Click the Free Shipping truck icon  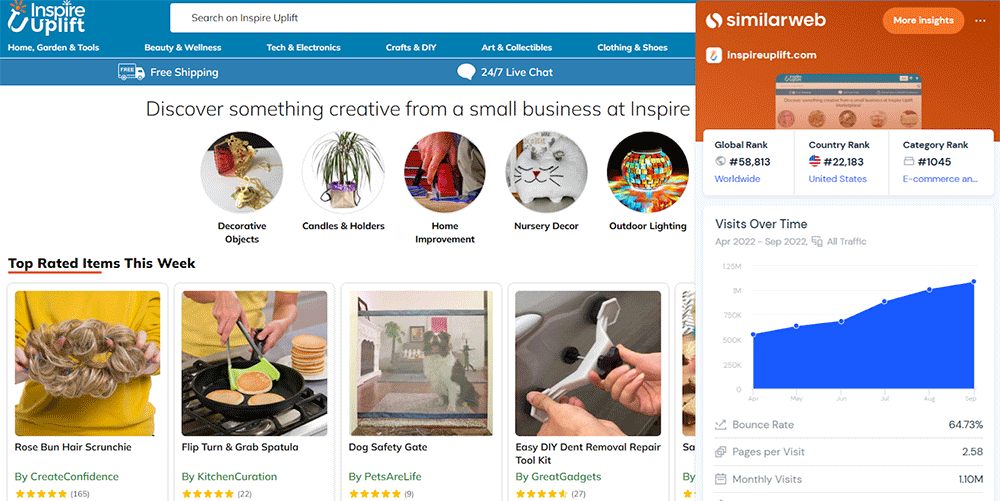129,72
